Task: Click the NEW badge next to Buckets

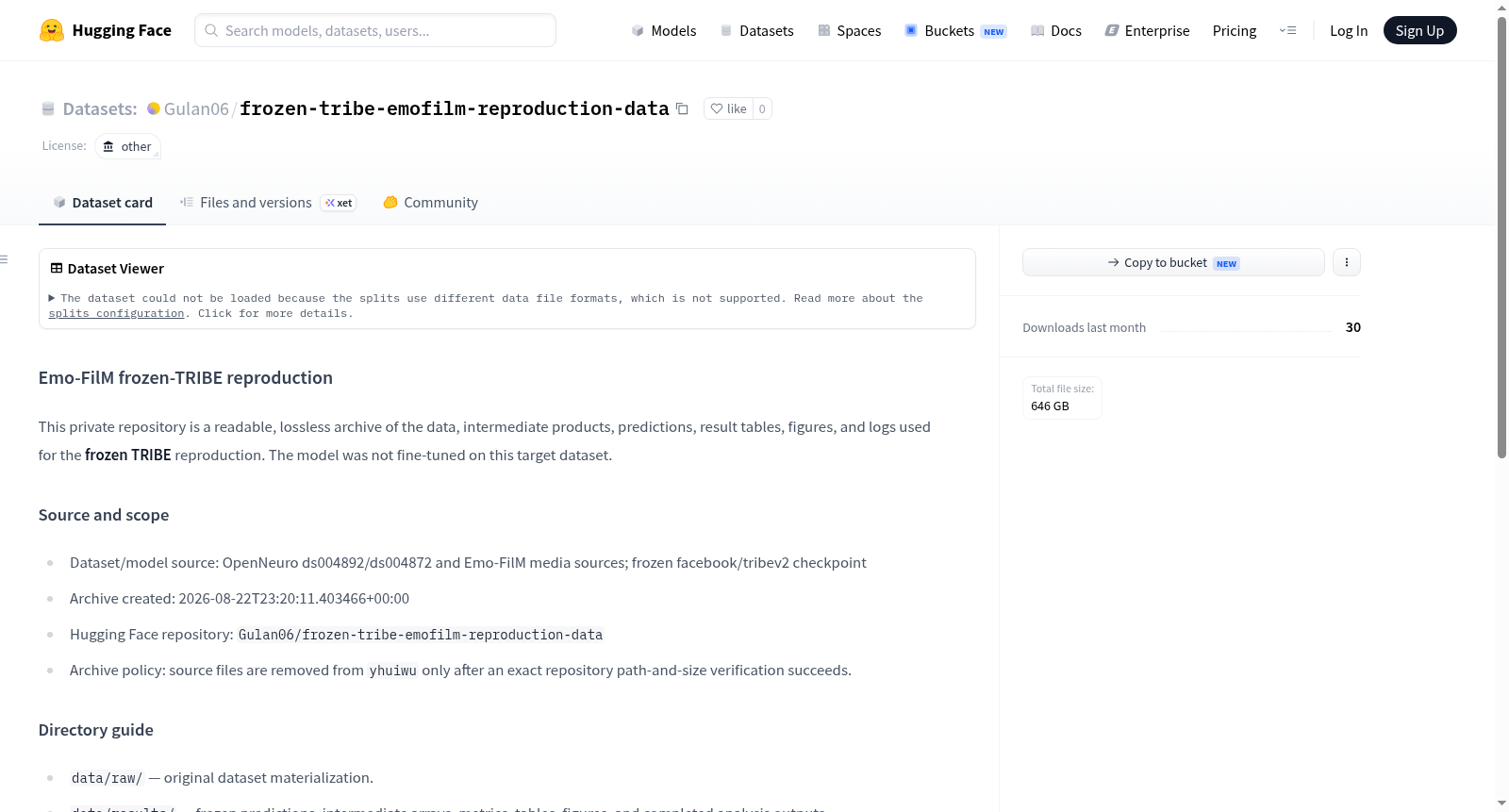Action: click(994, 32)
